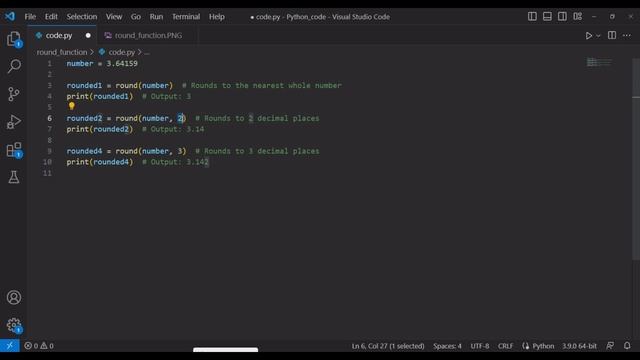This screenshot has height=360, width=640.
Task: Open Customize Layout options
Action: [578, 16]
